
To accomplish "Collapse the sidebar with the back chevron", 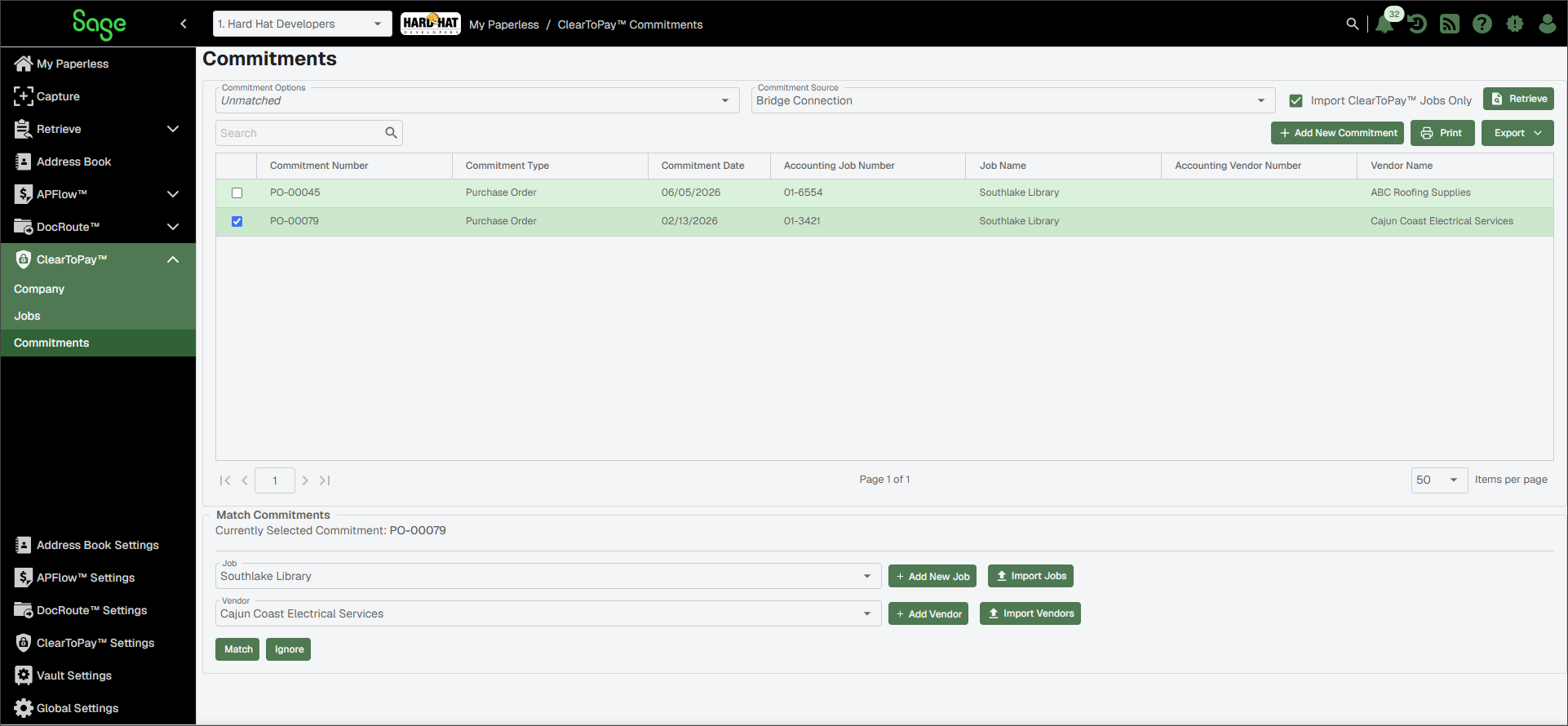I will click(184, 24).
